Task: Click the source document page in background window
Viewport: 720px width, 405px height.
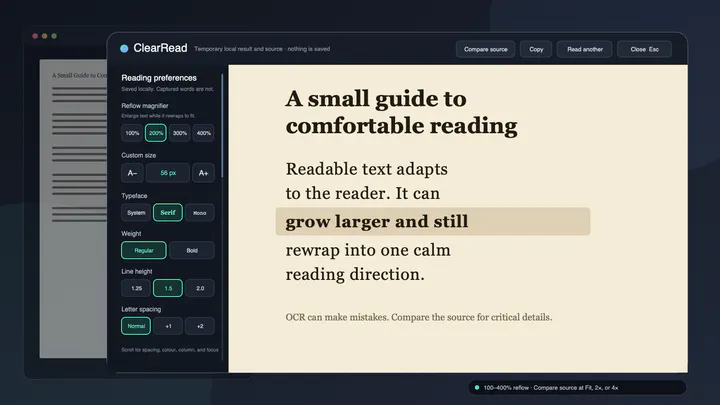Action: 73,209
